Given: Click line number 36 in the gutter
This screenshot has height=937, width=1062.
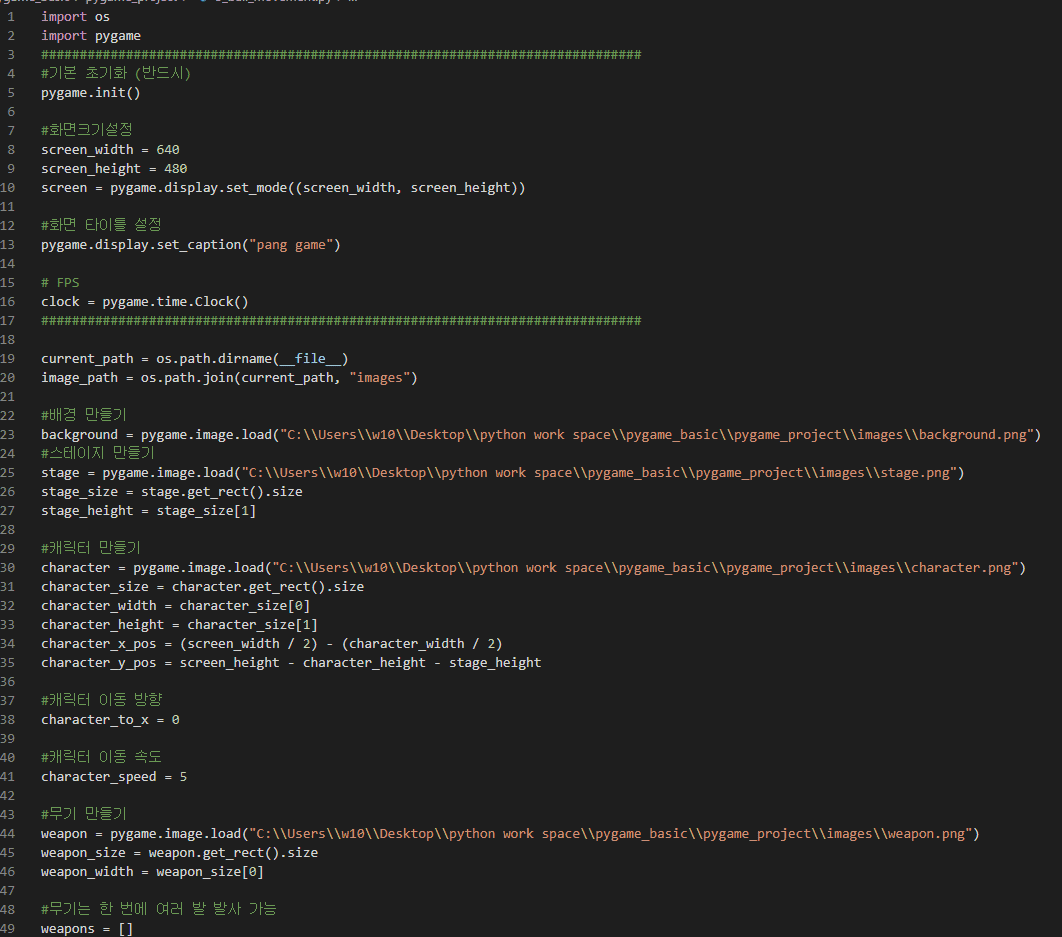Looking at the screenshot, I should [7, 682].
